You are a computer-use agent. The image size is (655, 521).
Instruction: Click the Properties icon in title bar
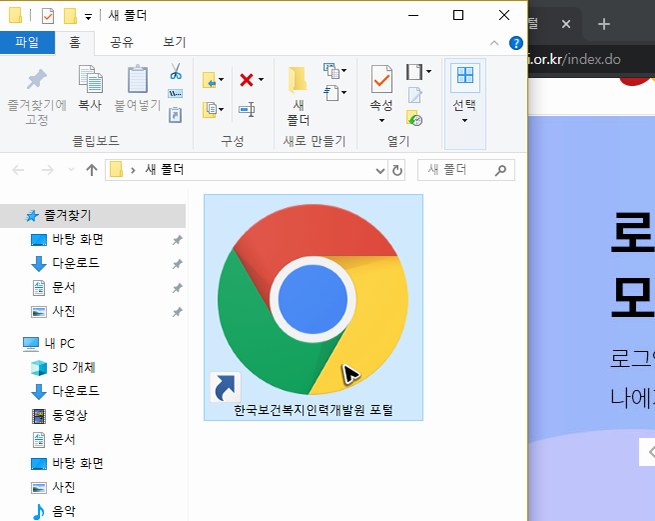[x=48, y=16]
